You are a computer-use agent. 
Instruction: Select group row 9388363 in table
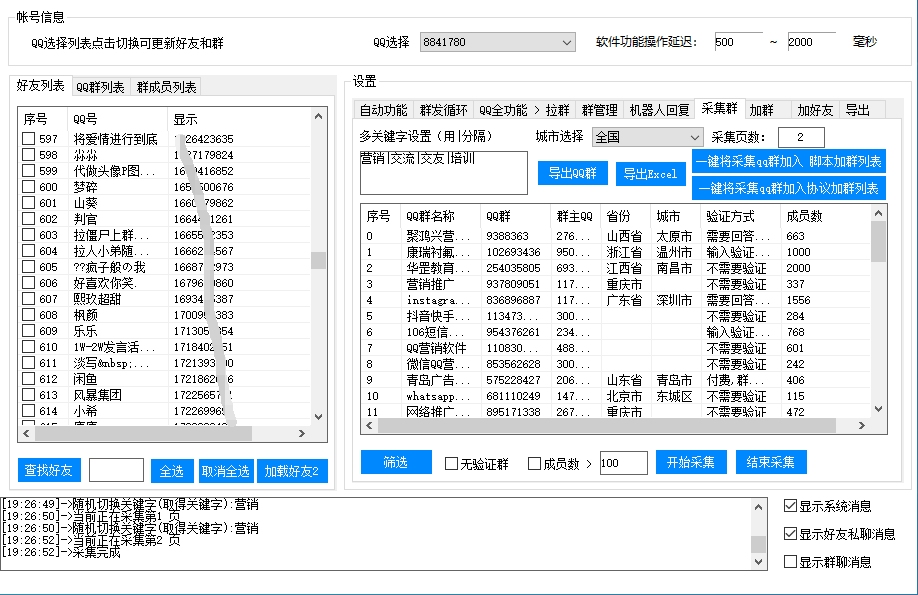click(616, 236)
